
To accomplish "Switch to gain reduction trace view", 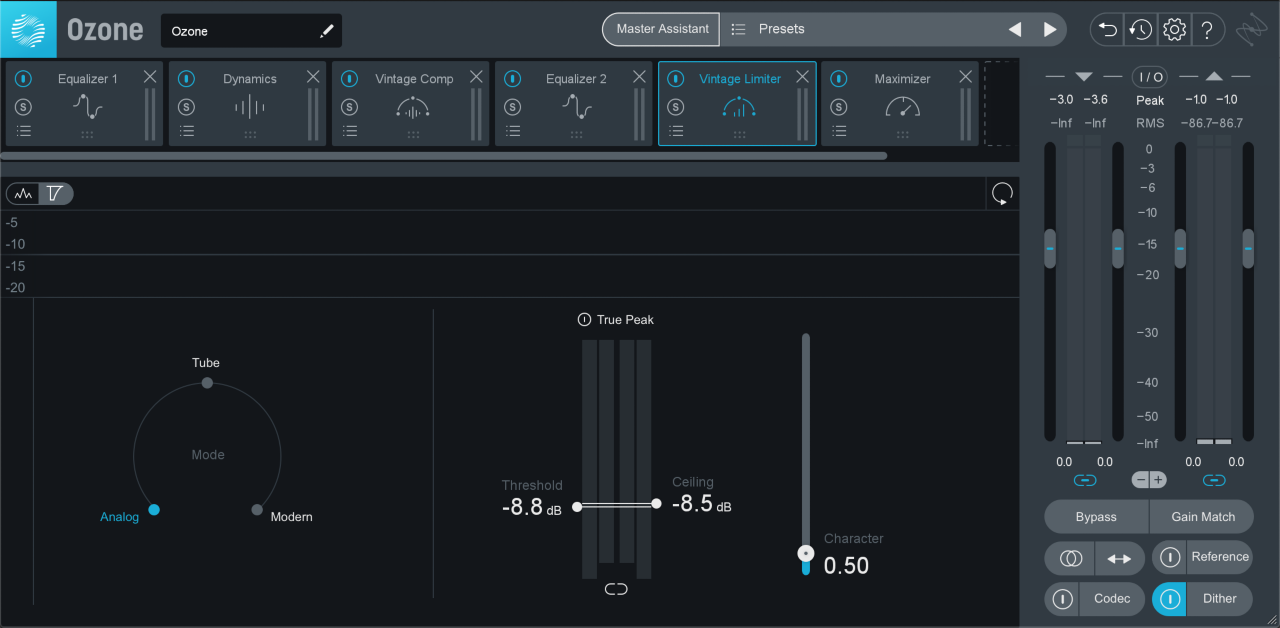I will 56,194.
